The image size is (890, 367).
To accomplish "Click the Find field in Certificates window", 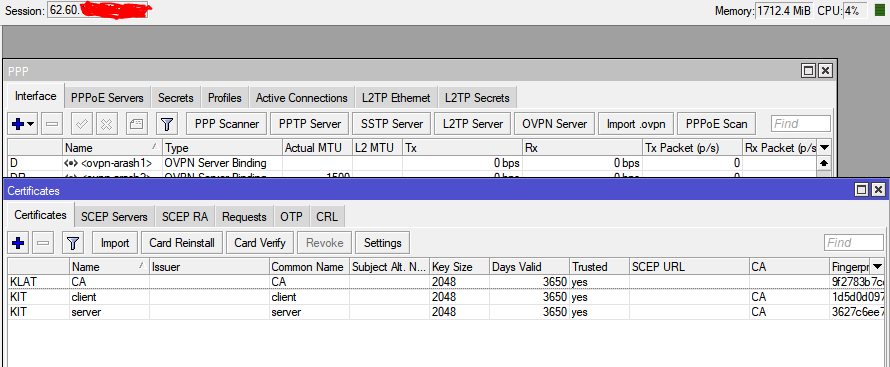I will (x=854, y=243).
